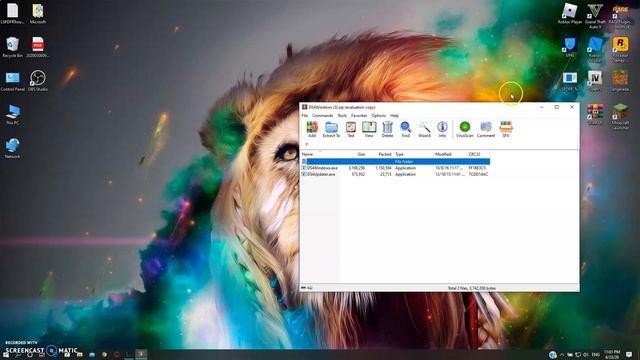Maximize the WinRAR window
The width and height of the screenshot is (640, 360).
[557, 107]
